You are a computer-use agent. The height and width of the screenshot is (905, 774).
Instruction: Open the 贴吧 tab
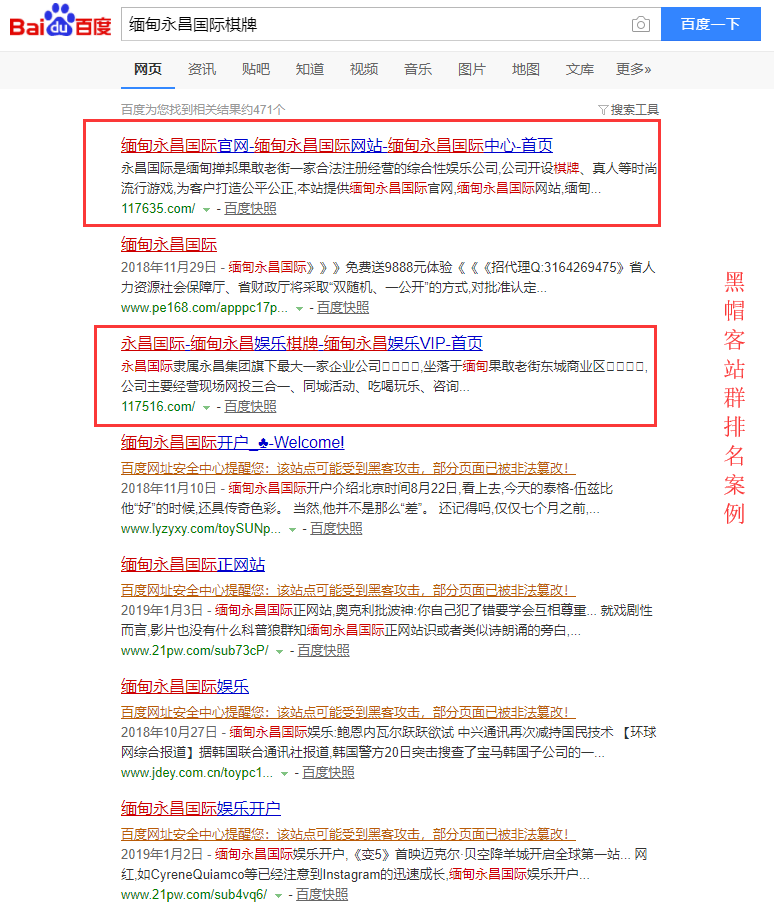tap(256, 69)
